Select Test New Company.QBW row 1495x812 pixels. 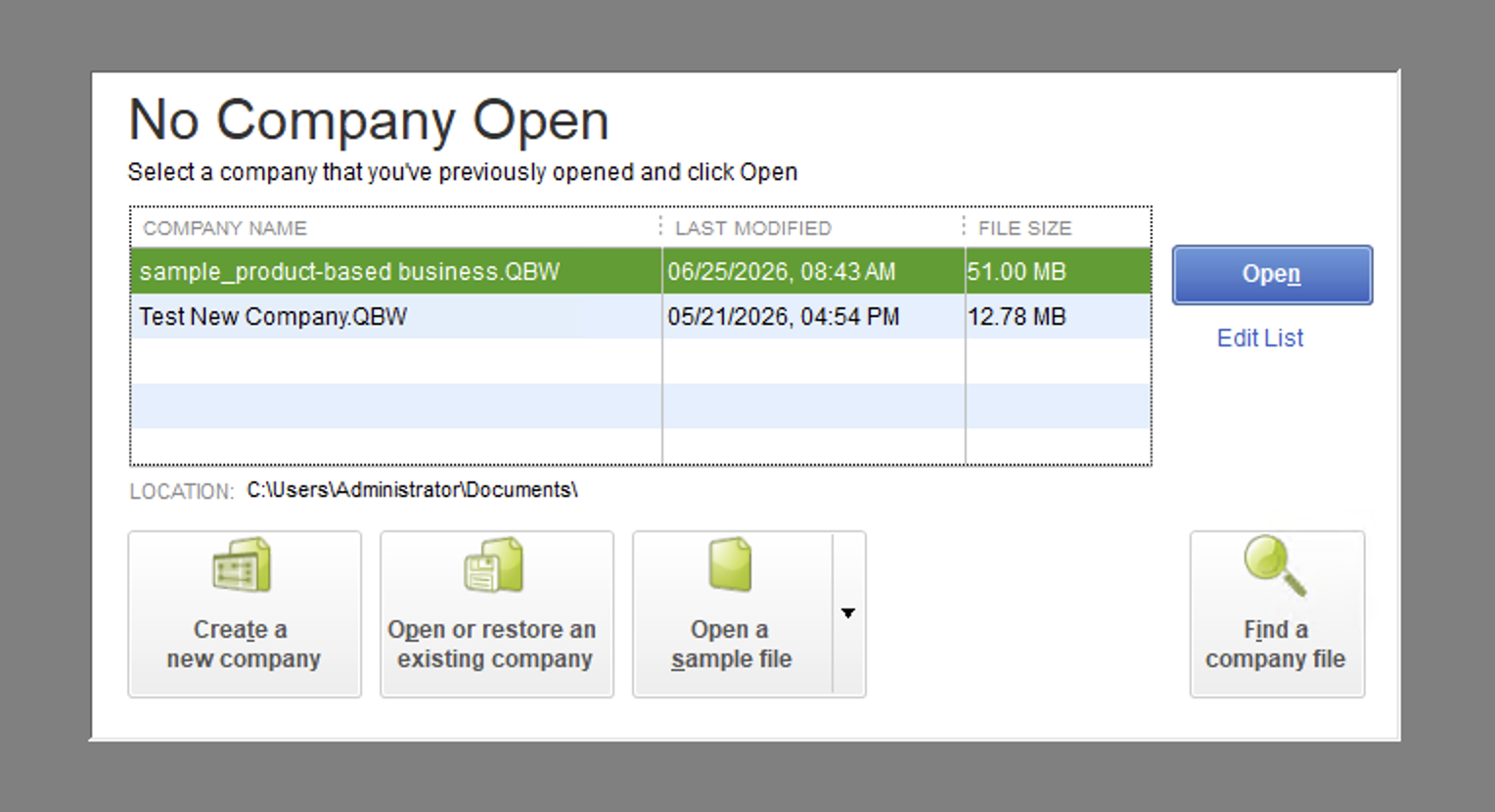(x=641, y=316)
